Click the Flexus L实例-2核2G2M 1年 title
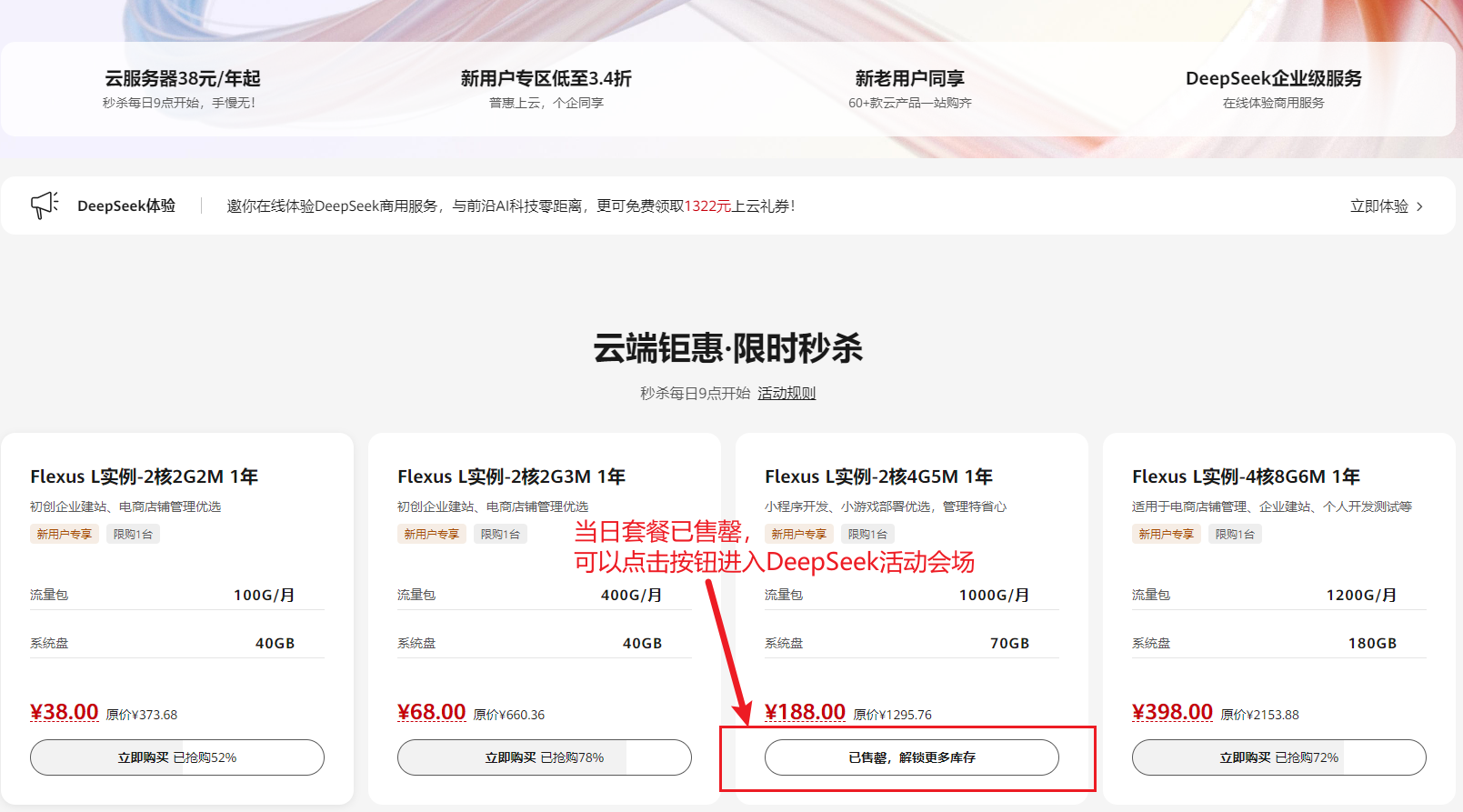The image size is (1463, 812). [145, 476]
